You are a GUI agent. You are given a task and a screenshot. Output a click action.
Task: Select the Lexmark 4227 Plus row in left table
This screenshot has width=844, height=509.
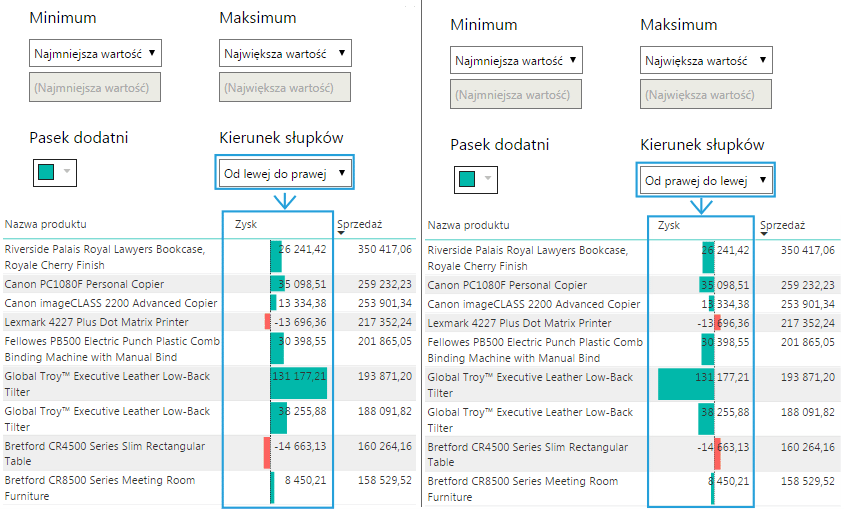(x=109, y=322)
